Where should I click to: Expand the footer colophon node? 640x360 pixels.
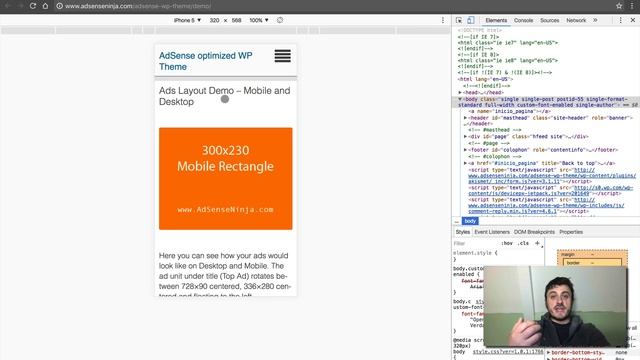tap(465, 150)
